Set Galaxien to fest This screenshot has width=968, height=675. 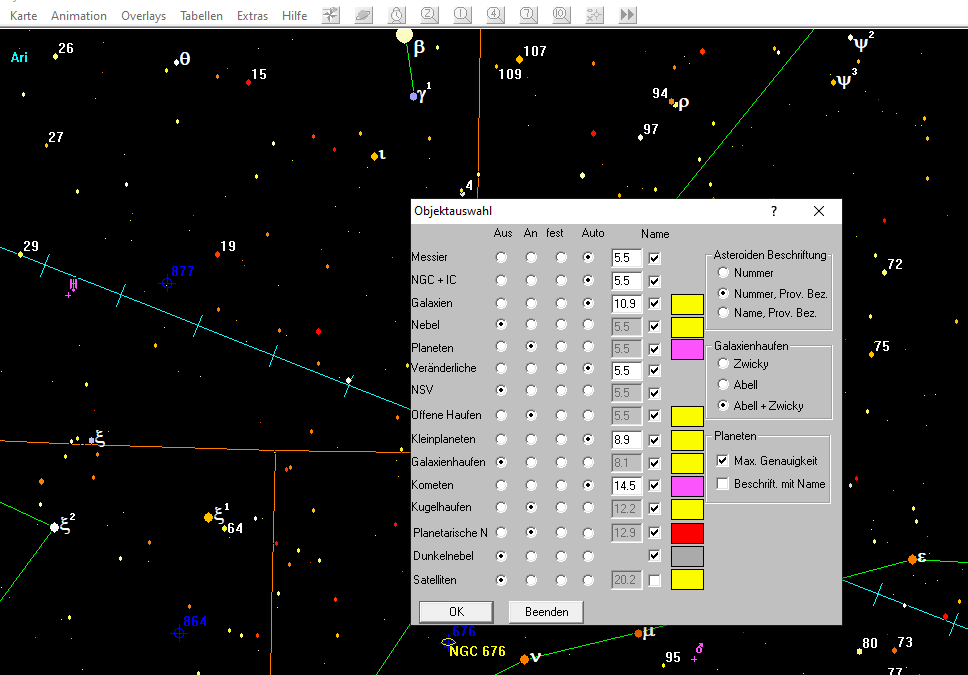tap(561, 303)
